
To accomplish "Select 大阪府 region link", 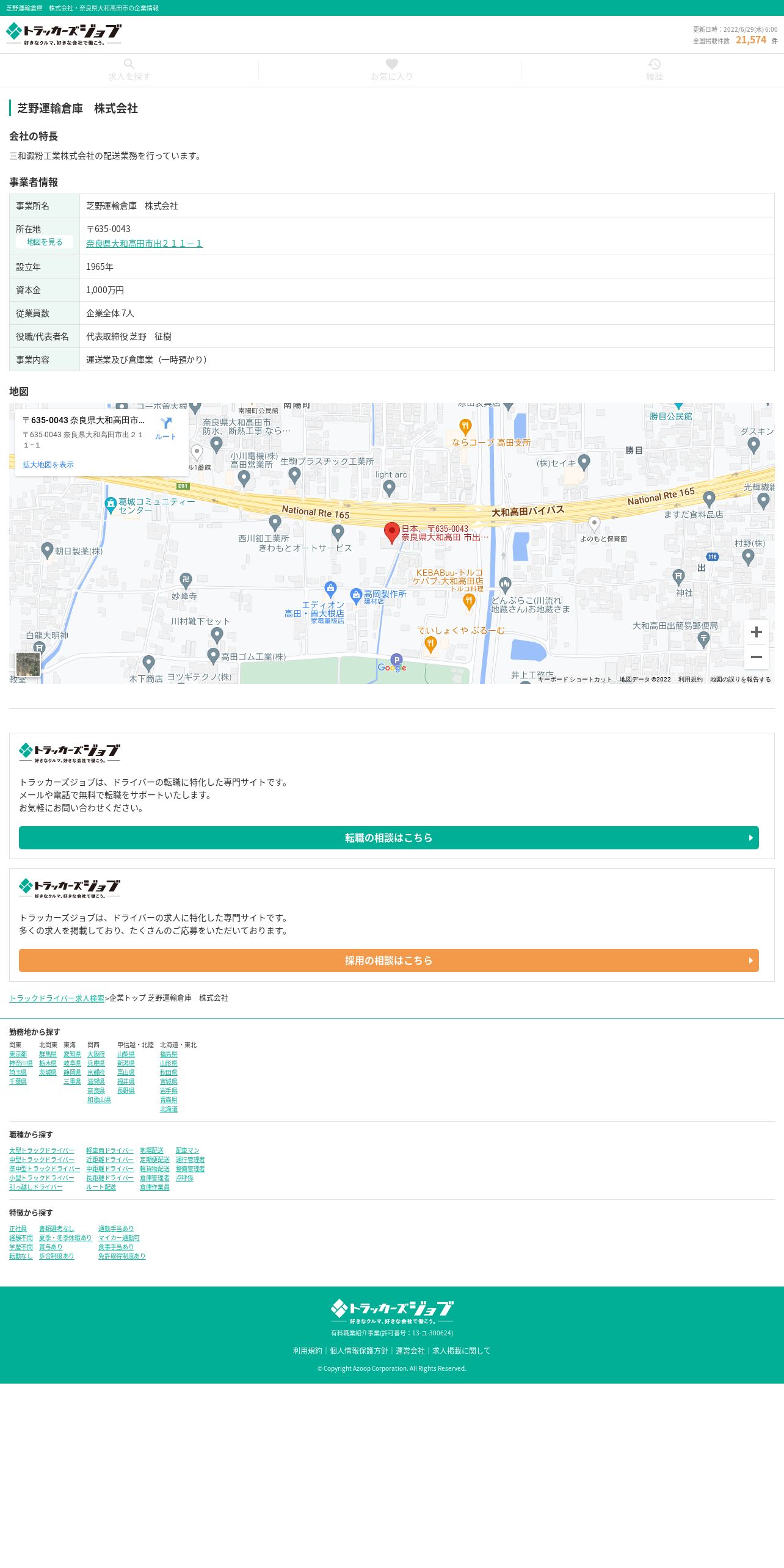I will click(96, 1054).
